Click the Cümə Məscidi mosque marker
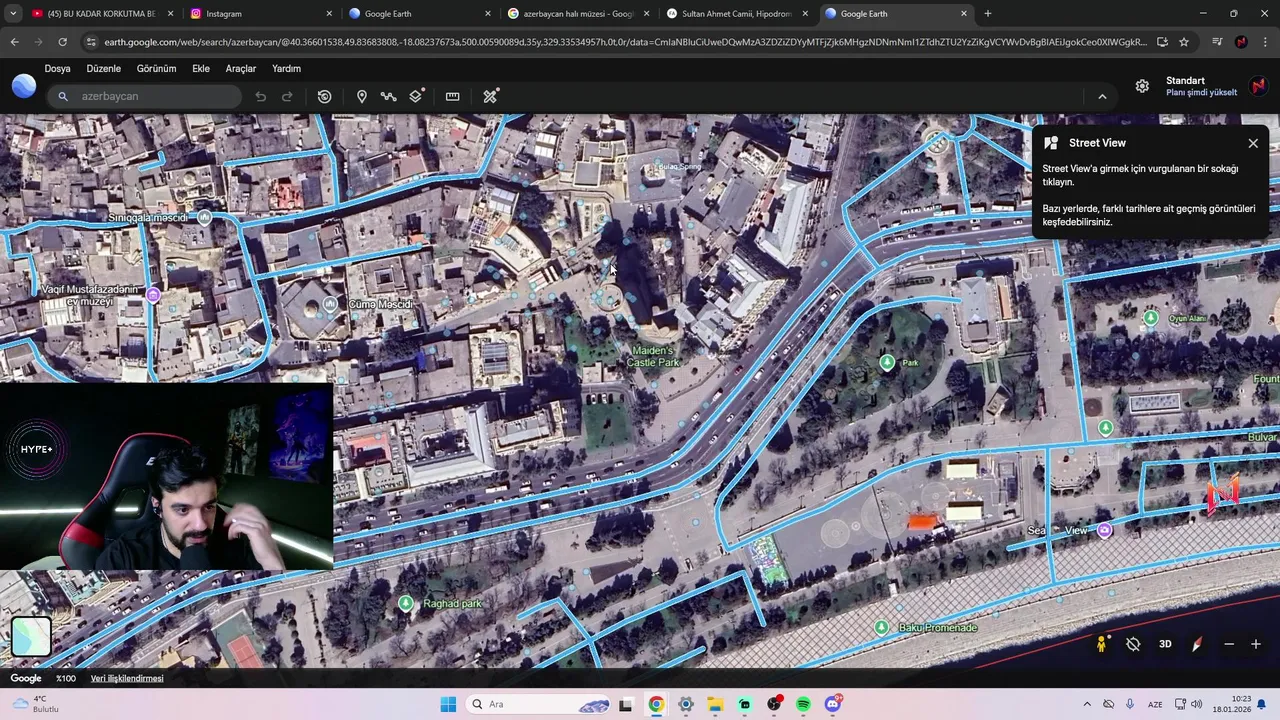1280x720 pixels. (330, 304)
